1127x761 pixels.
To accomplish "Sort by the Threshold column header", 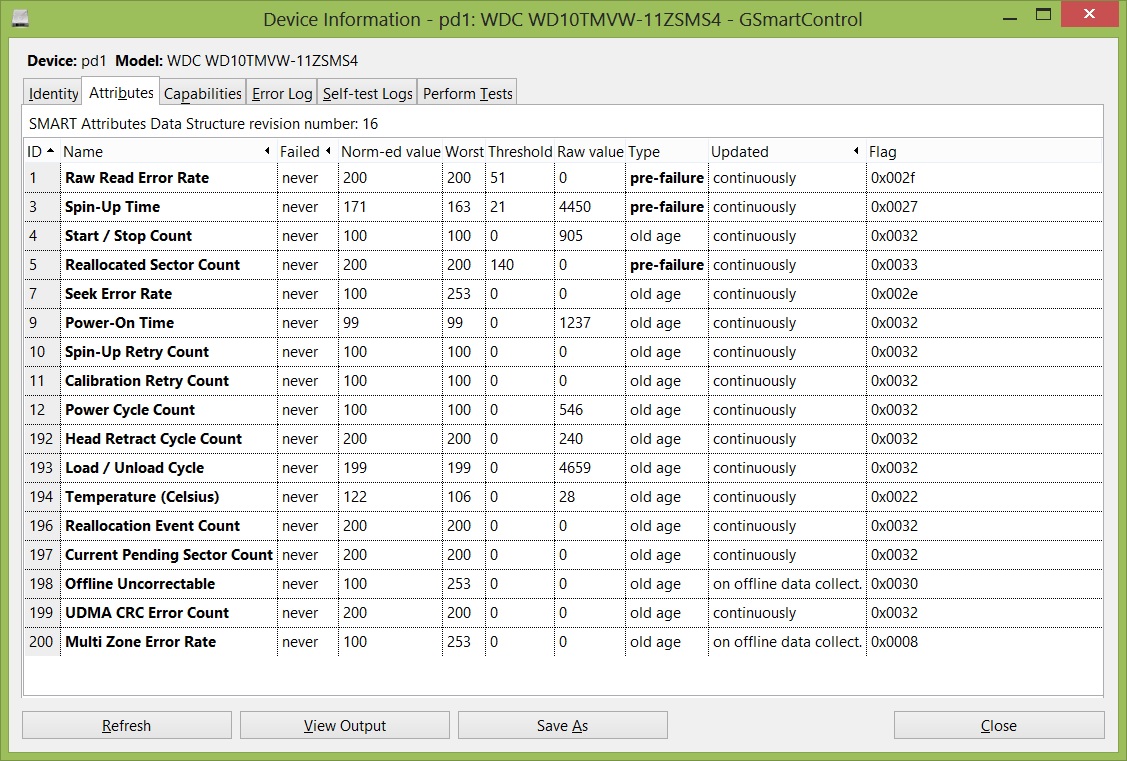I will pyautogui.click(x=520, y=152).
